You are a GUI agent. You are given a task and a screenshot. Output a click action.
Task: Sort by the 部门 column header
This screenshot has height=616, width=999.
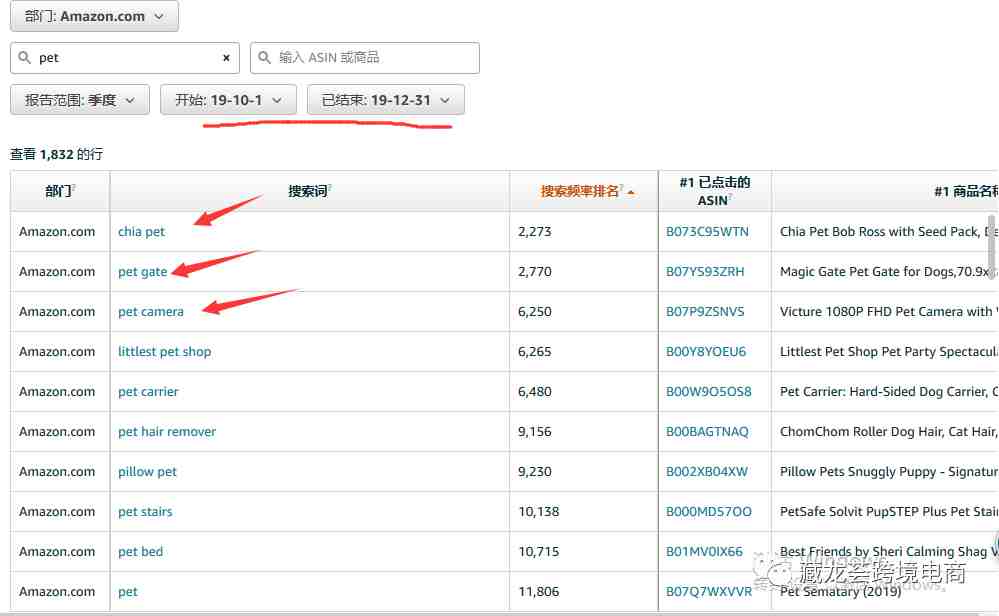[x=60, y=191]
